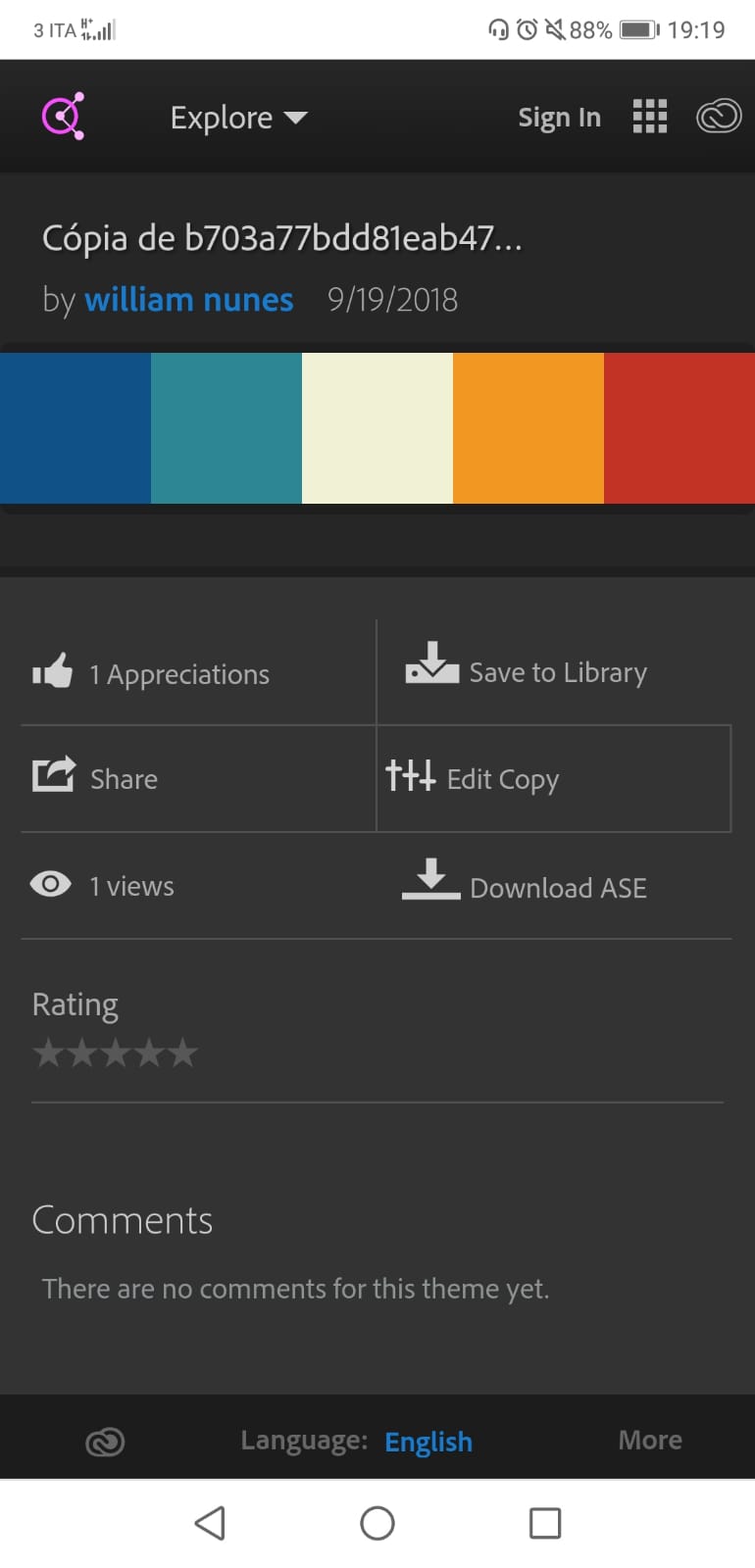
Task: Tap the thumbs-up appreciation icon
Action: click(x=53, y=671)
